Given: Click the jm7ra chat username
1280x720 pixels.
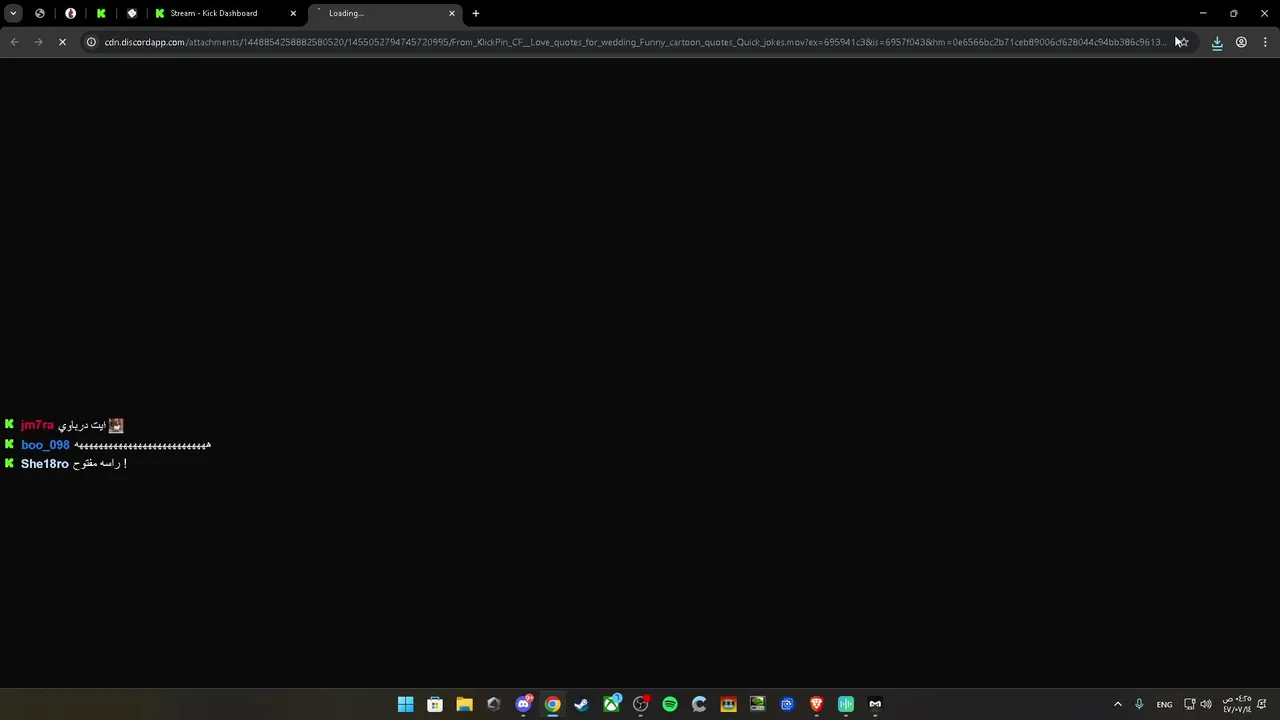Looking at the screenshot, I should (37, 426).
